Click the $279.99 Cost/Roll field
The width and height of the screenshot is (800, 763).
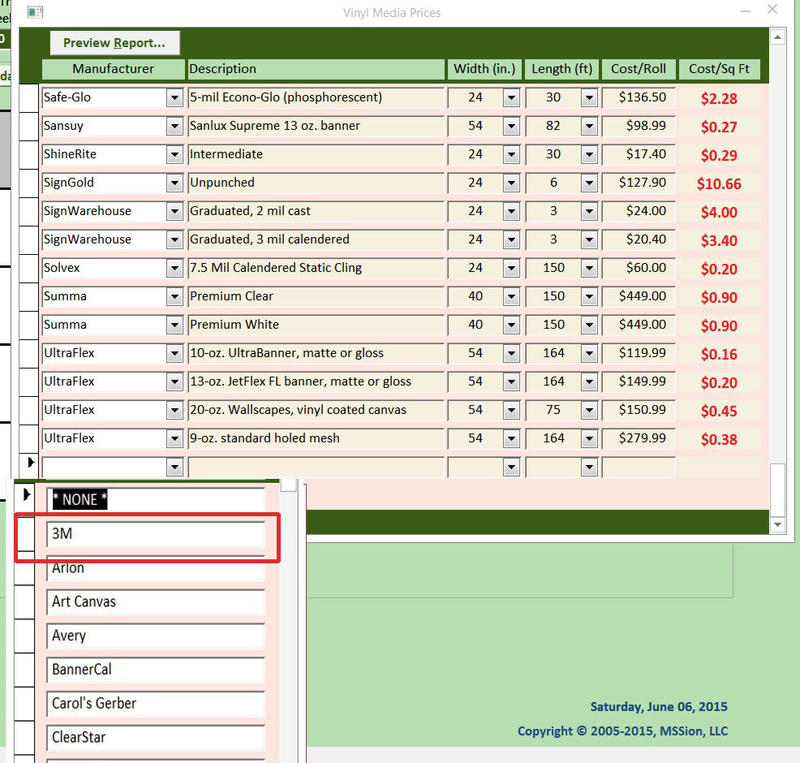coord(639,438)
